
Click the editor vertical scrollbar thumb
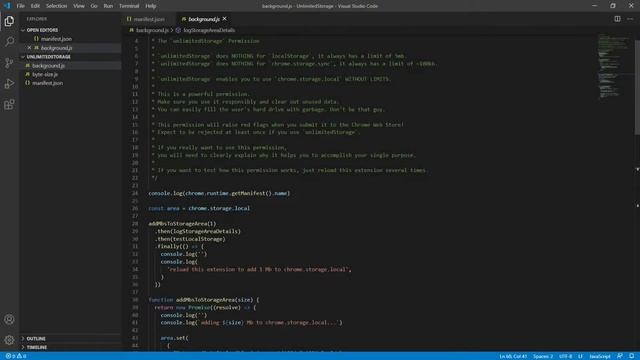click(x=637, y=86)
